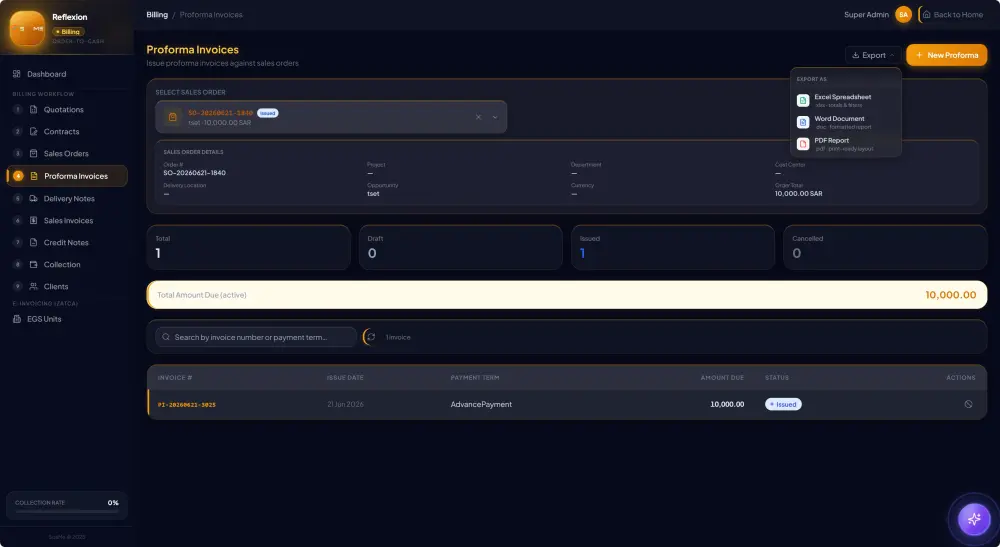The height and width of the screenshot is (547, 1000).
Task: Click the Quotations document icon
Action: coord(34,110)
